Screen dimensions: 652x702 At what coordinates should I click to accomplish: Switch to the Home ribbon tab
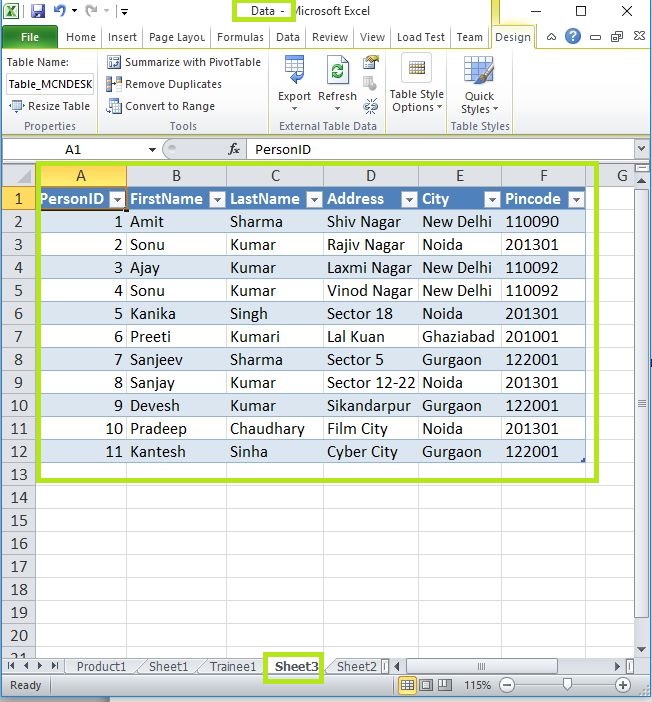[81, 37]
